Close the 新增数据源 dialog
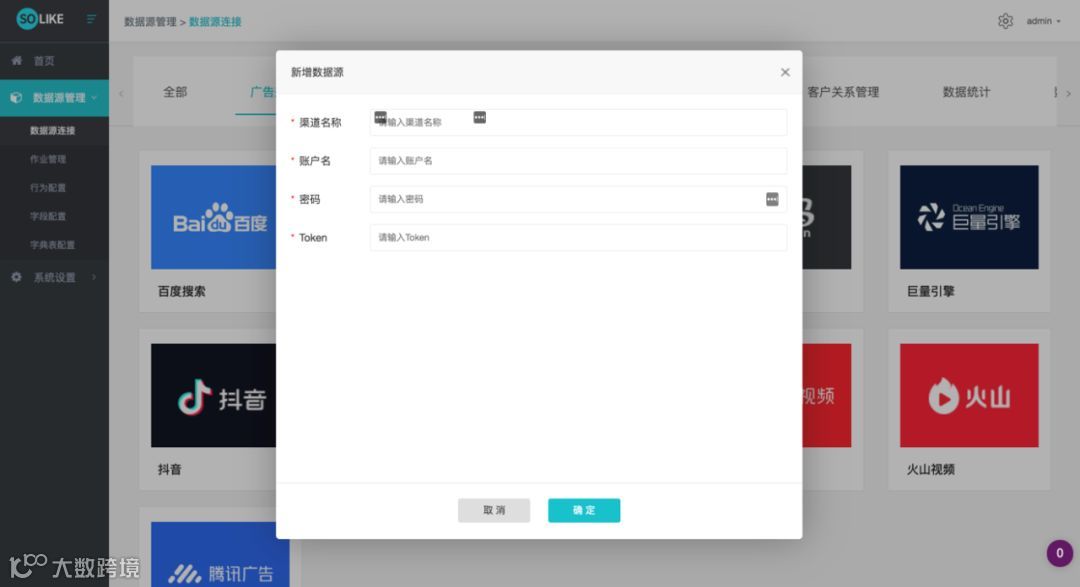 click(785, 72)
